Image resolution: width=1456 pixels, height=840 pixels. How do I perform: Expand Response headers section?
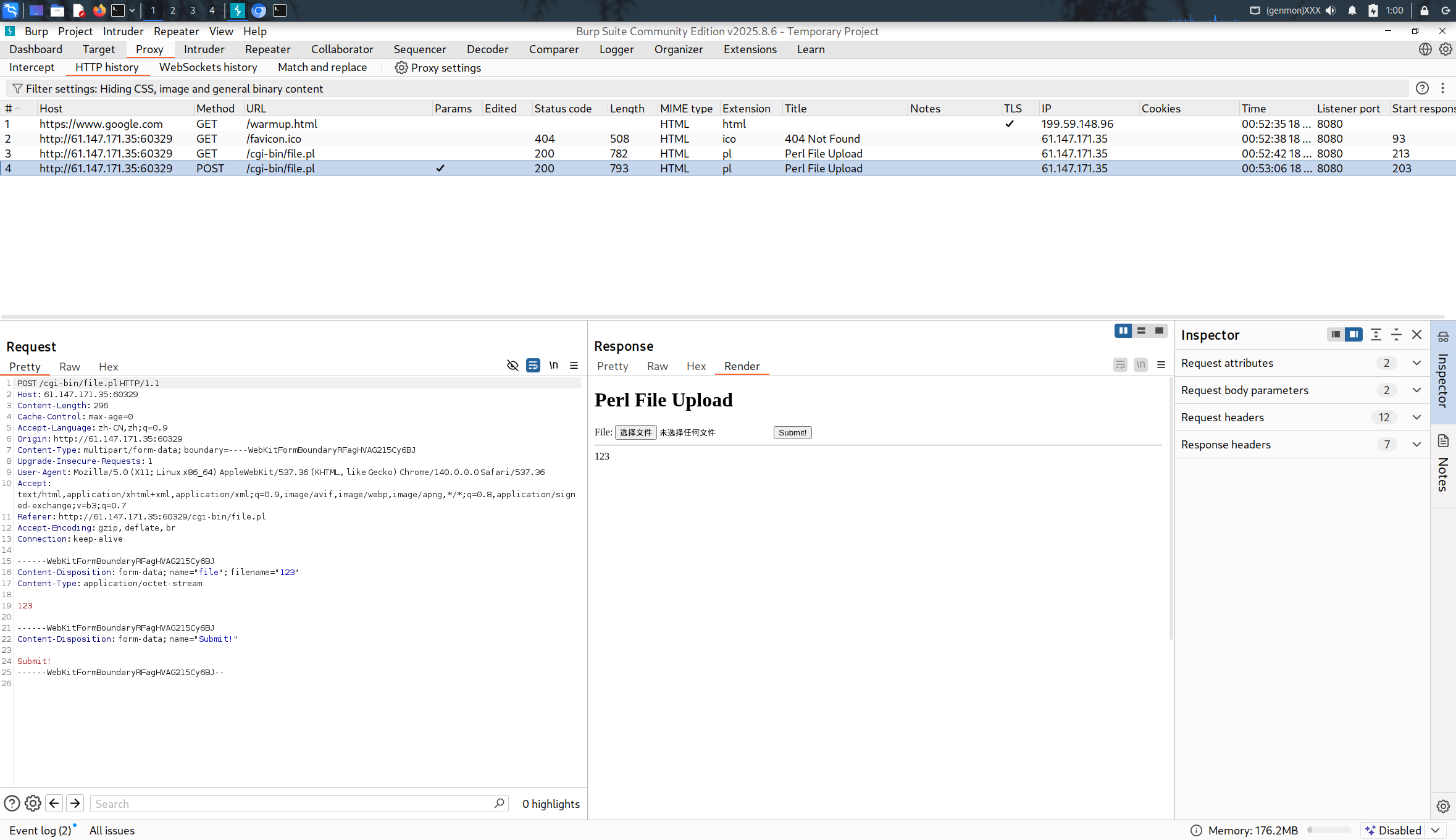click(1416, 445)
